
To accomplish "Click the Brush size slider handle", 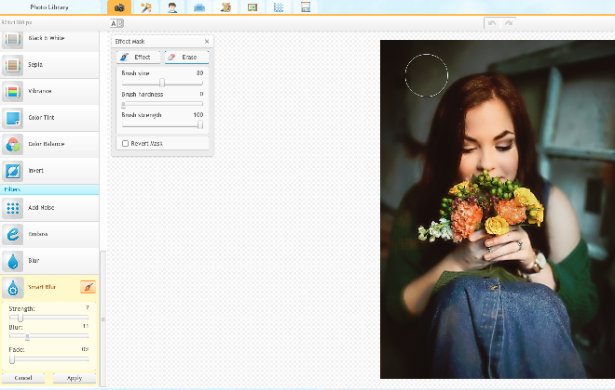I will [162, 83].
